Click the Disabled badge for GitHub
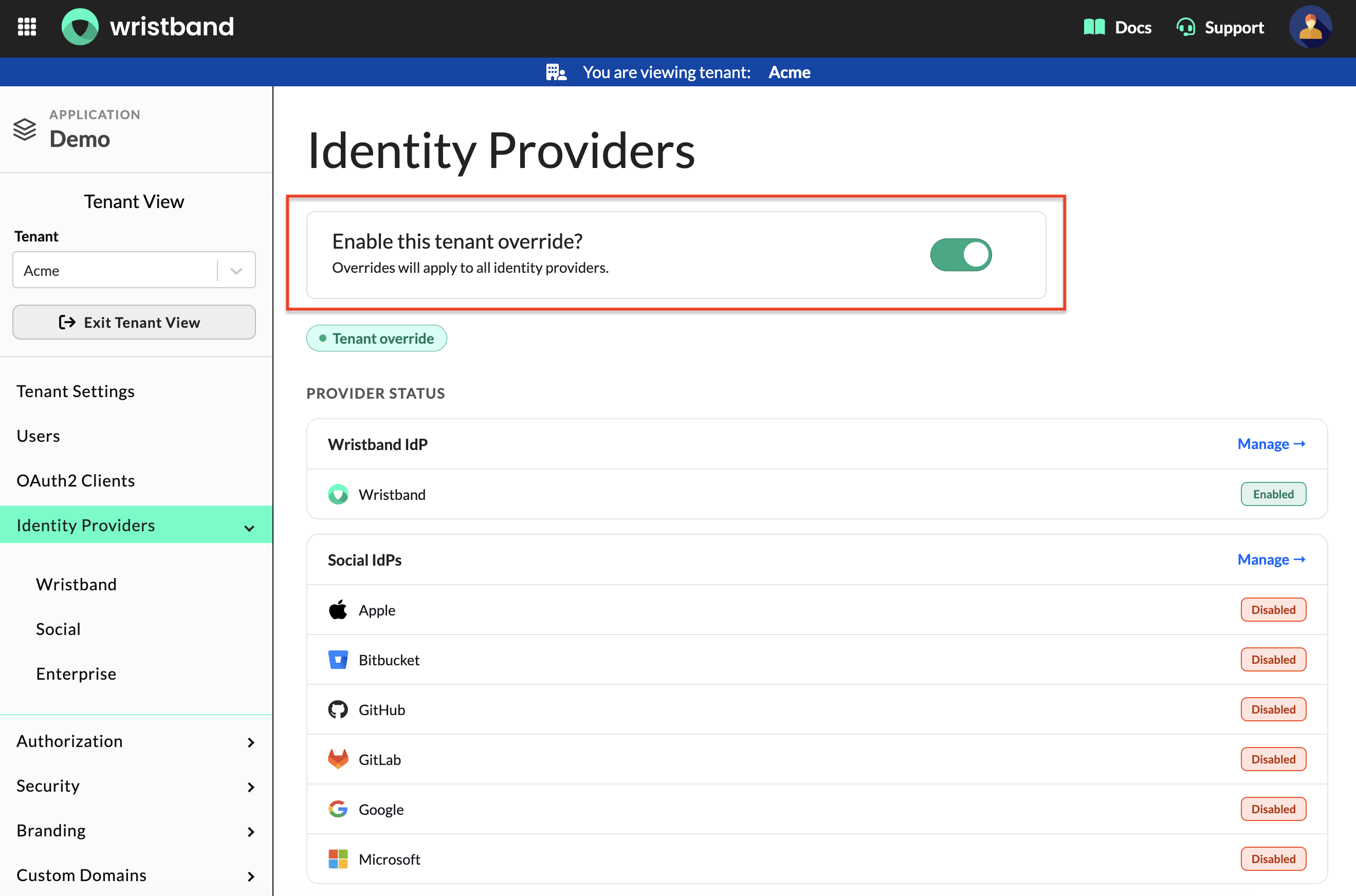Screen dimensions: 1356x896 click(1273, 708)
